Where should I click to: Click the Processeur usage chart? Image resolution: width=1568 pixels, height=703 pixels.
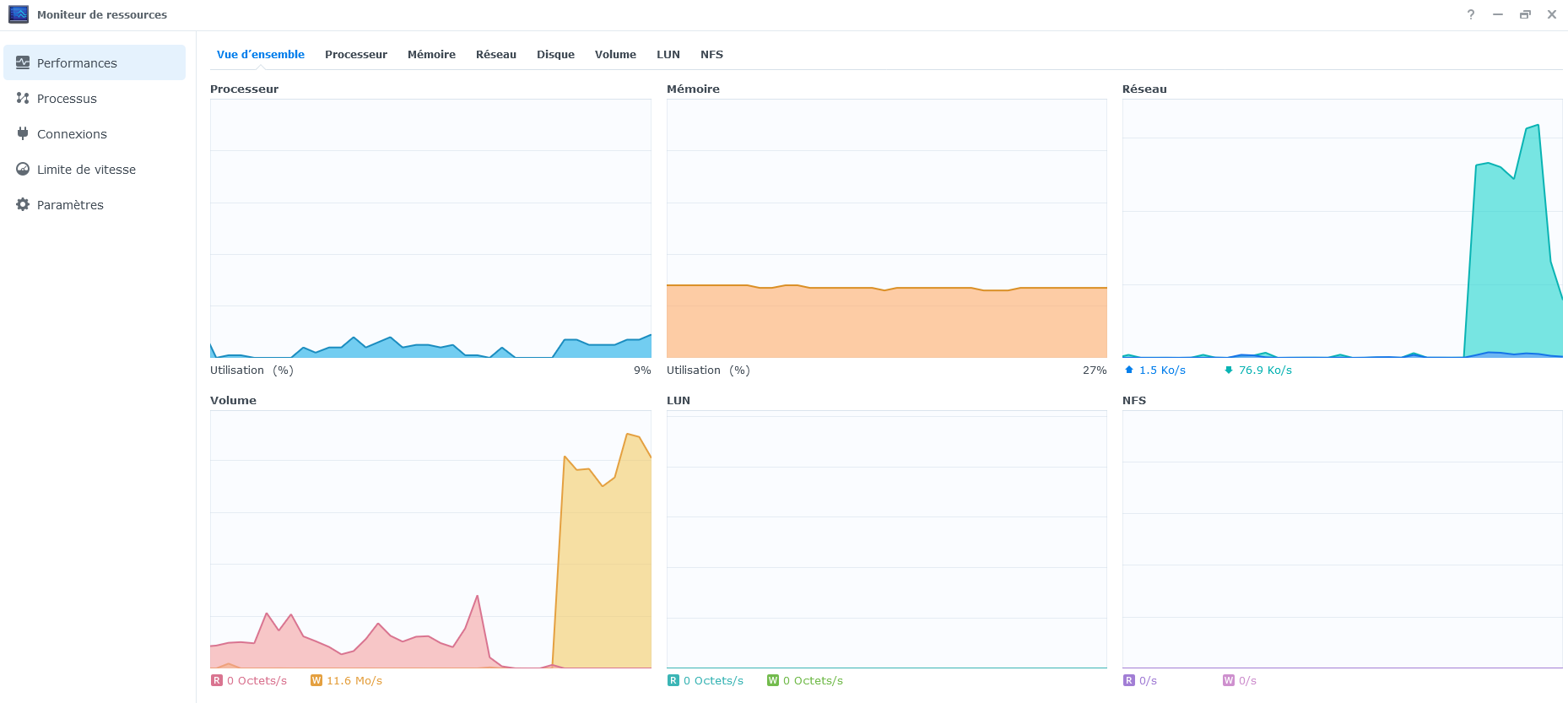[430, 228]
